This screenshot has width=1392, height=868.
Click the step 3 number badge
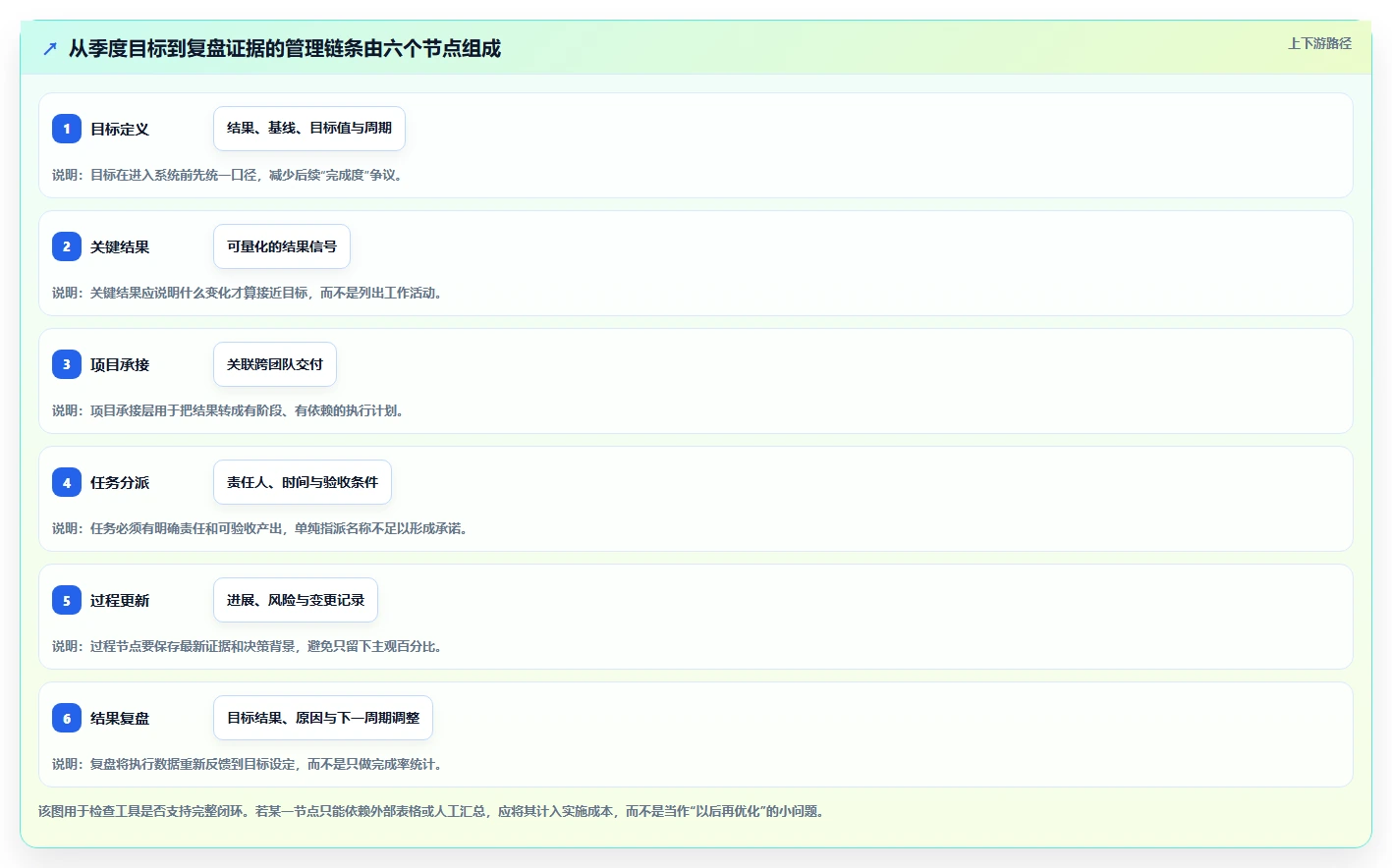coord(67,364)
